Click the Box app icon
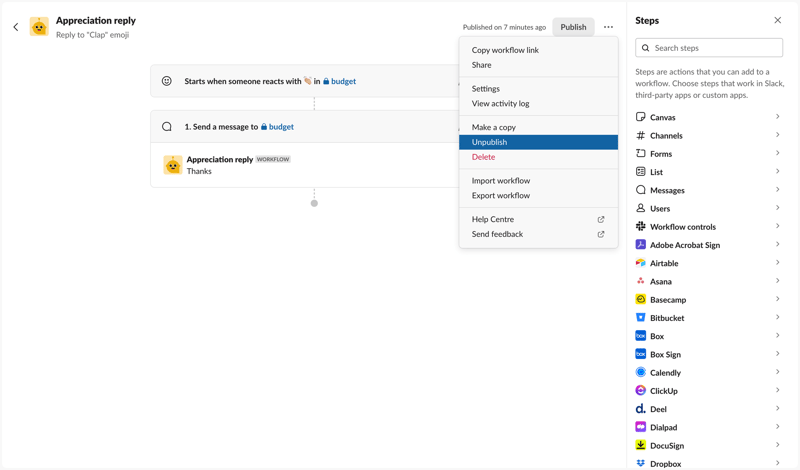 [x=640, y=336]
